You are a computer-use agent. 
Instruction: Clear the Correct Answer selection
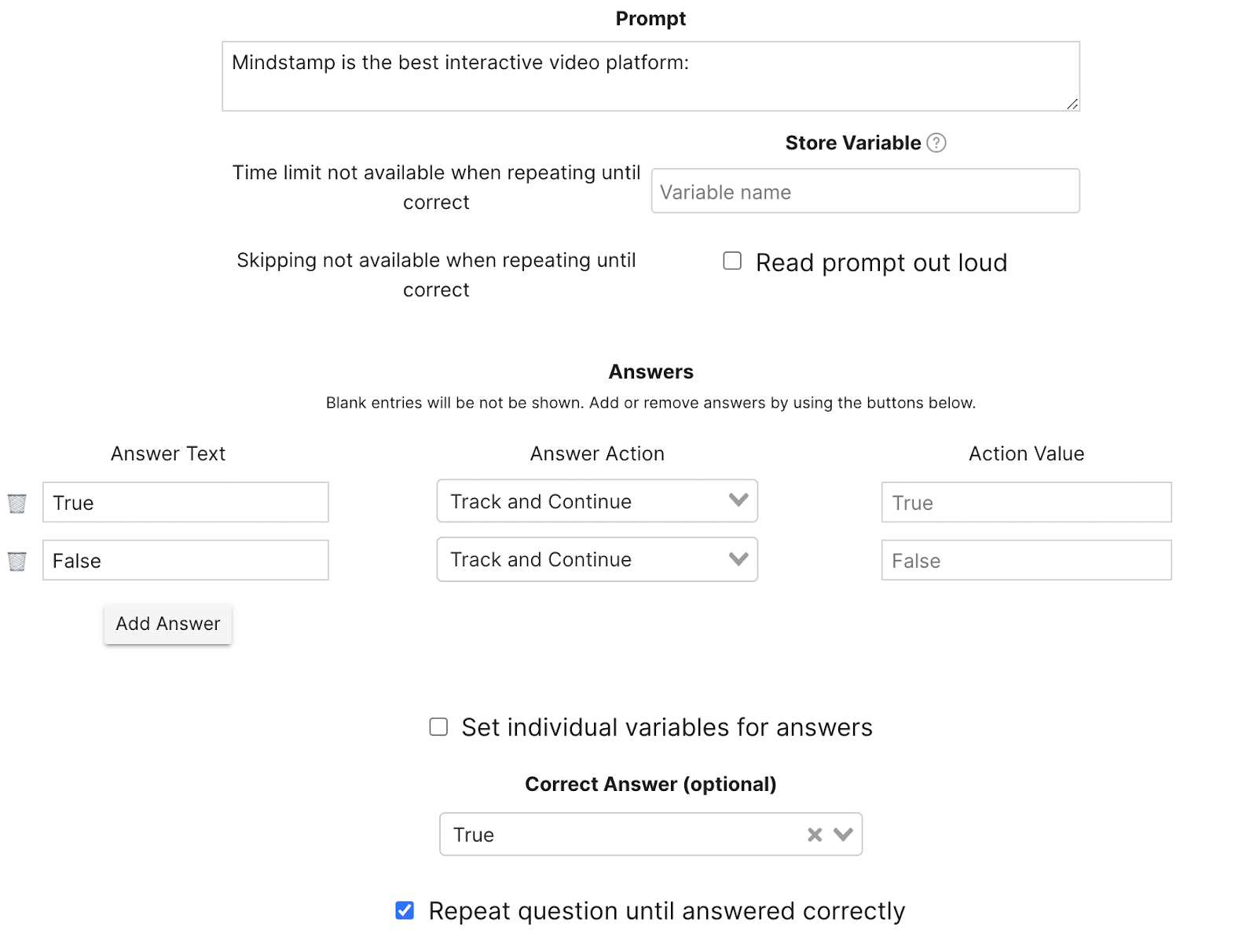click(814, 834)
